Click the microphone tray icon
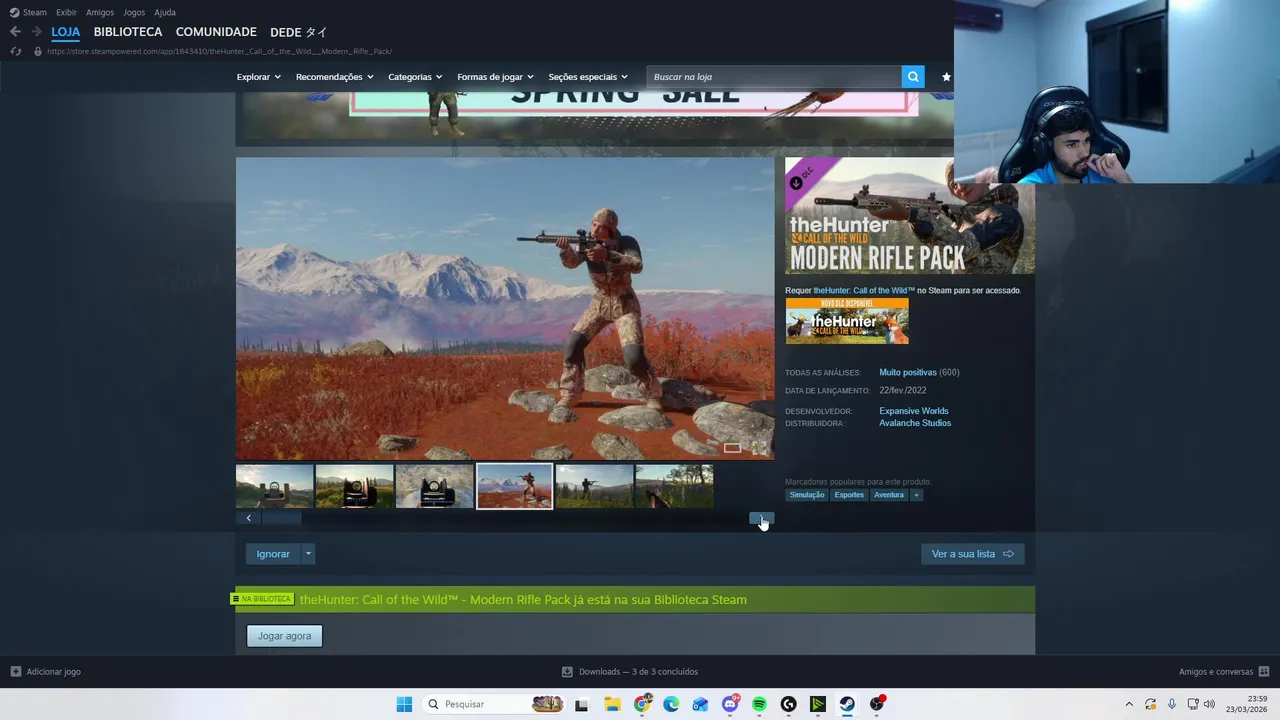Image resolution: width=1280 pixels, height=720 pixels. coord(1172,704)
